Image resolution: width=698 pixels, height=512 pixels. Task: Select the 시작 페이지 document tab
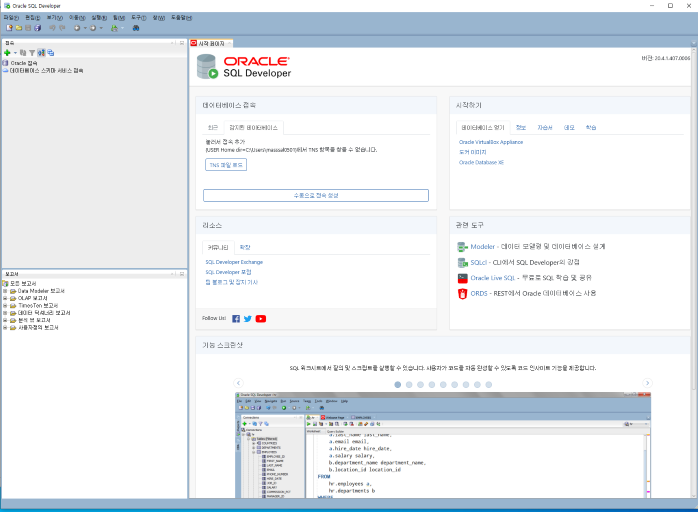pyautogui.click(x=211, y=44)
